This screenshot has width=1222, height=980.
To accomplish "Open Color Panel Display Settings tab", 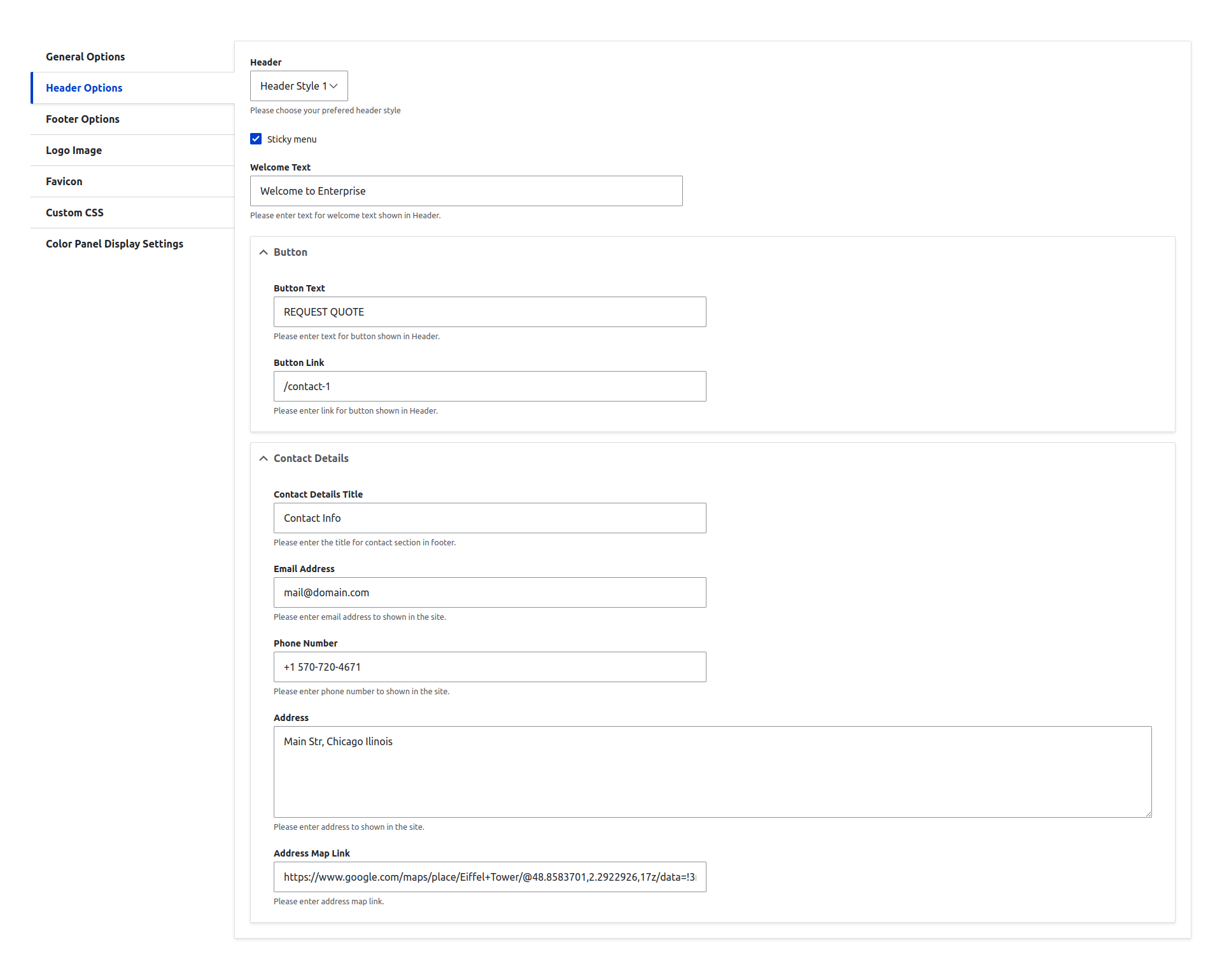I will pos(115,244).
